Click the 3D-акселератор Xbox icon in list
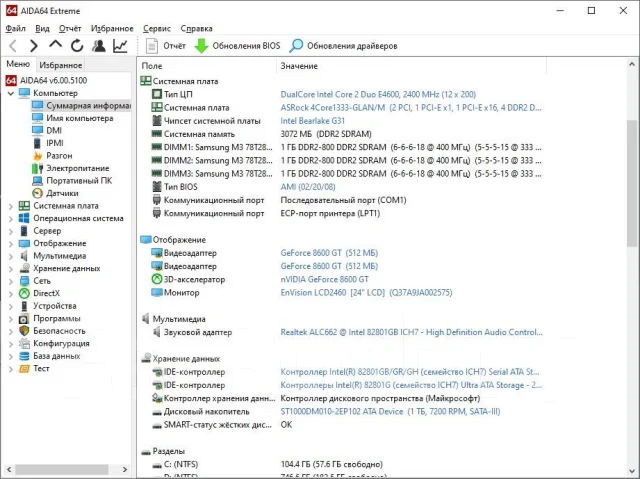Image resolution: width=640 pixels, height=479 pixels. (x=157, y=279)
